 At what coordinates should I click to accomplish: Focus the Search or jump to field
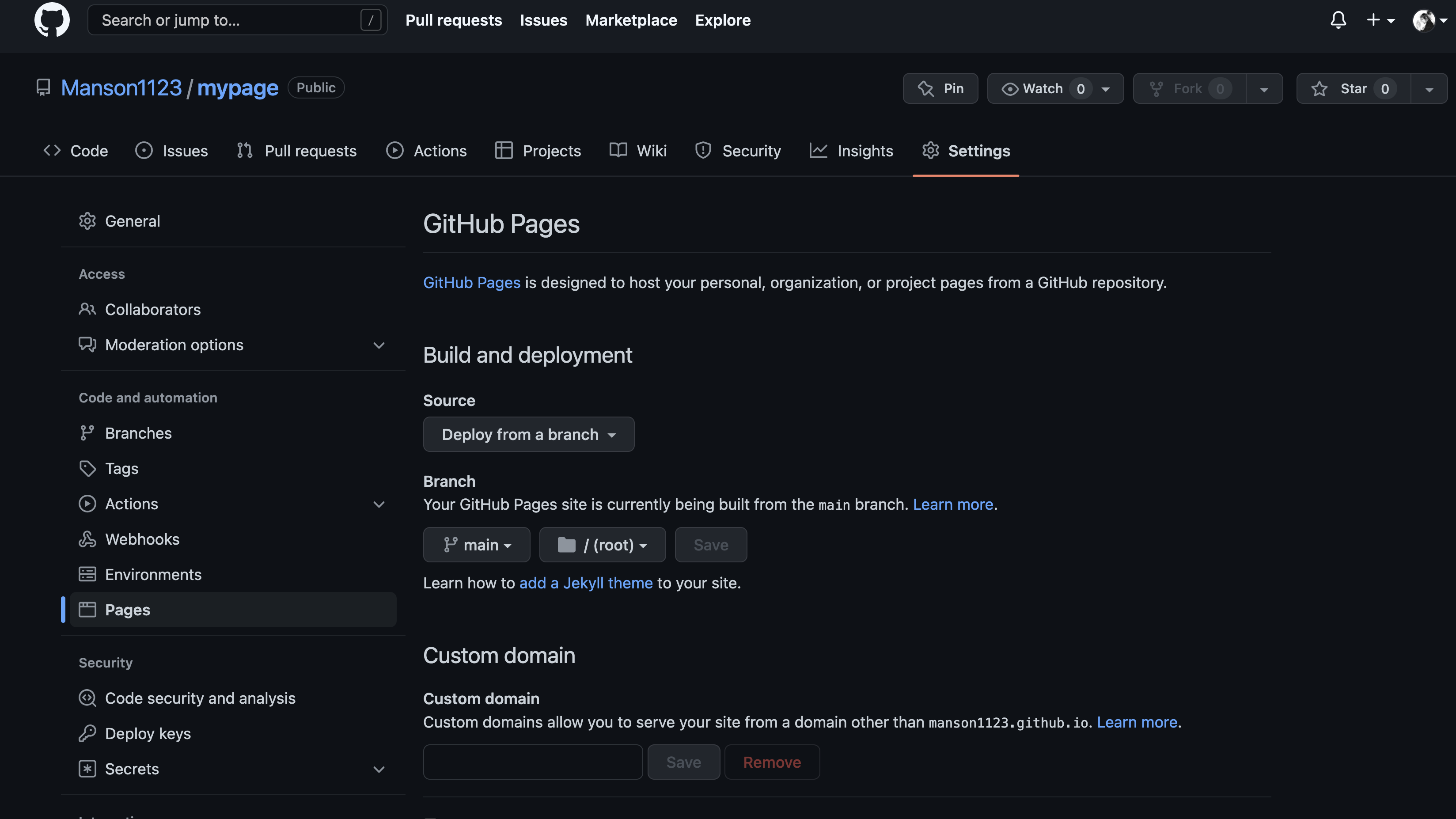(237, 20)
